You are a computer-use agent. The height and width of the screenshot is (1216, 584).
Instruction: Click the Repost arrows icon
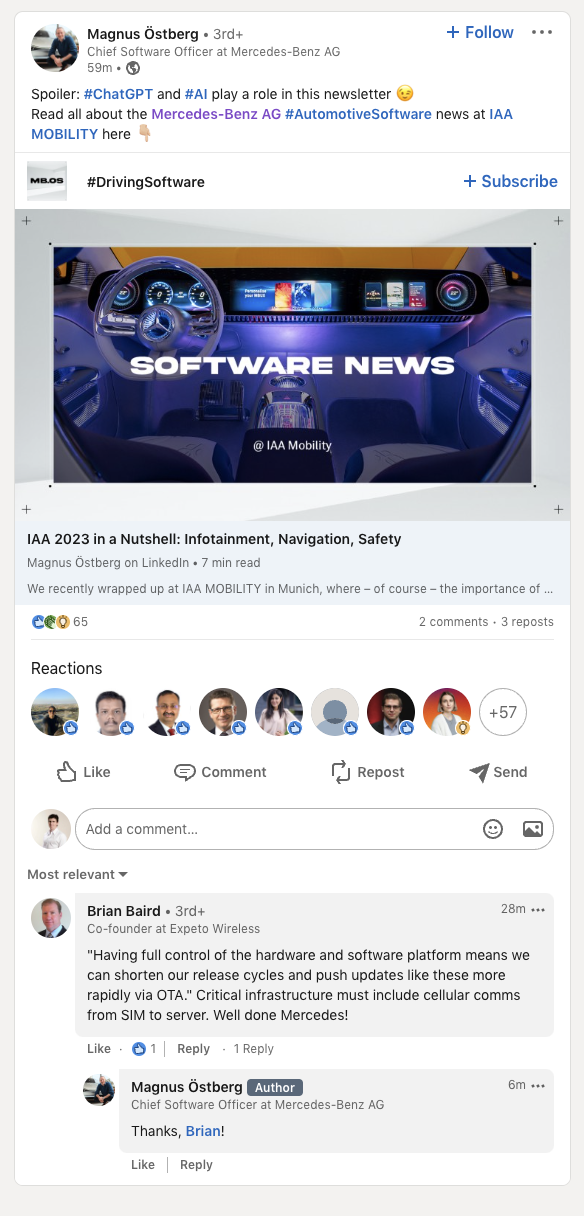pos(341,772)
